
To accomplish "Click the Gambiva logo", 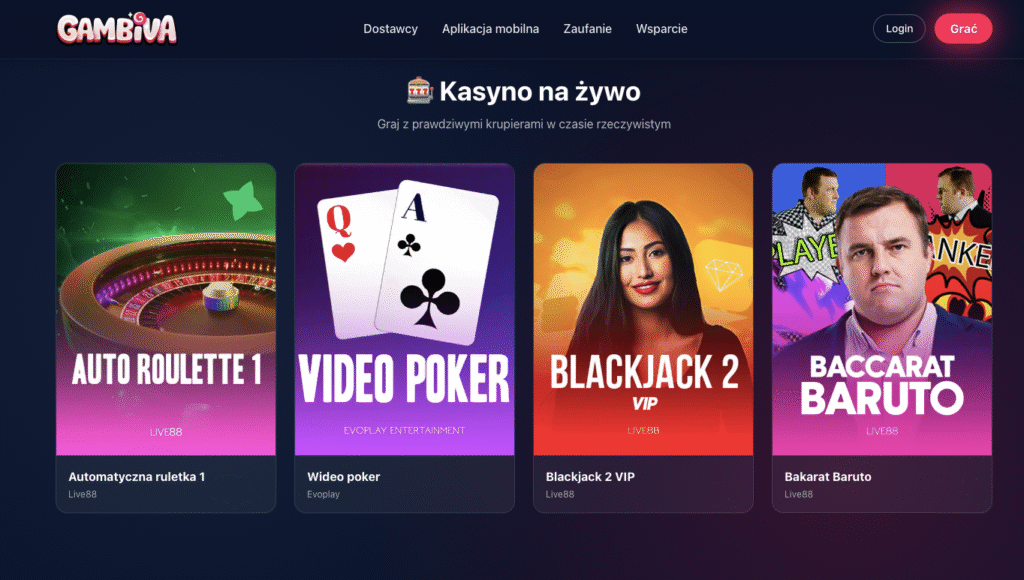I will click(117, 29).
